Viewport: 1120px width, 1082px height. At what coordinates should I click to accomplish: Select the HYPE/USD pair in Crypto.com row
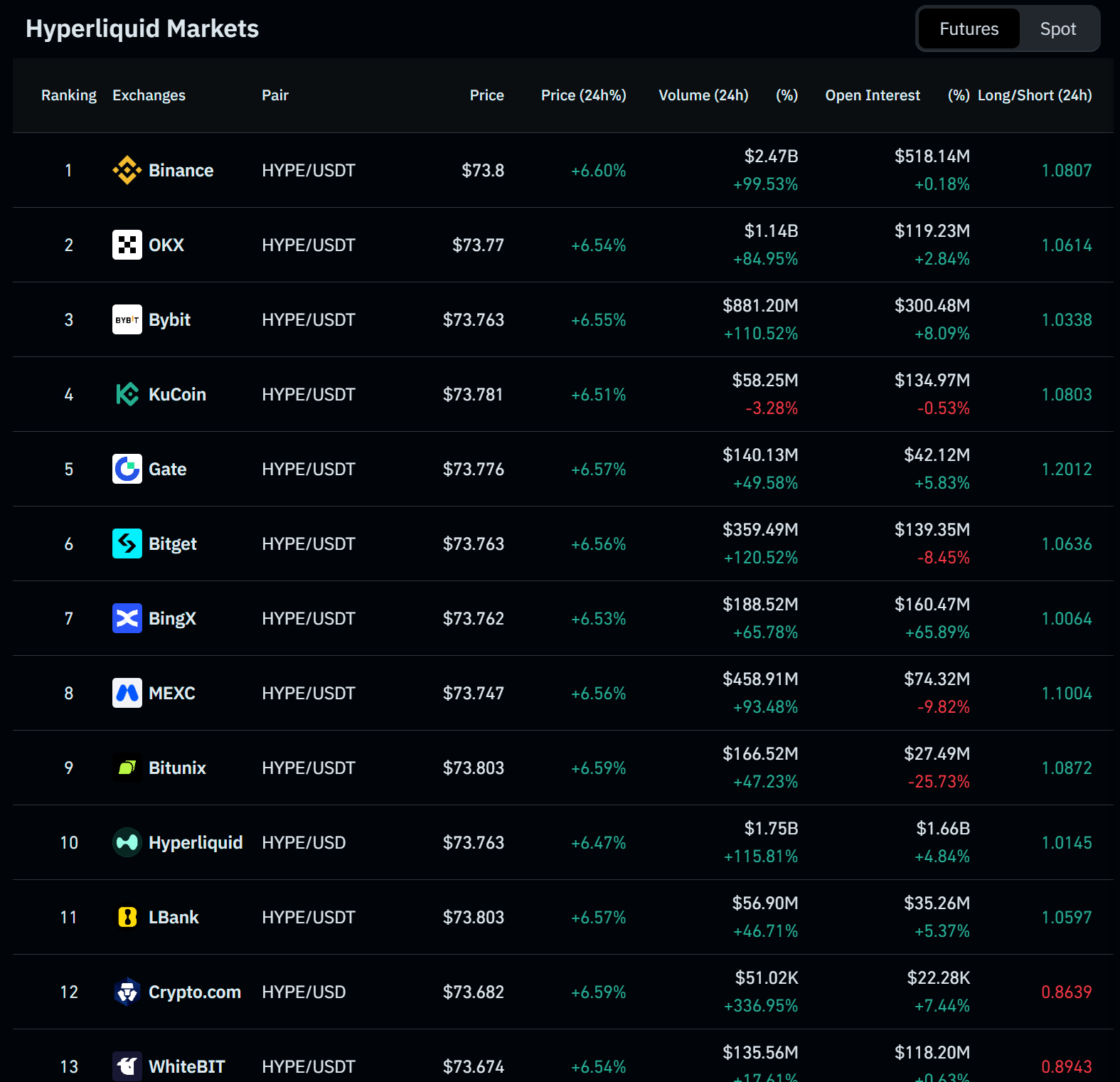[x=304, y=992]
